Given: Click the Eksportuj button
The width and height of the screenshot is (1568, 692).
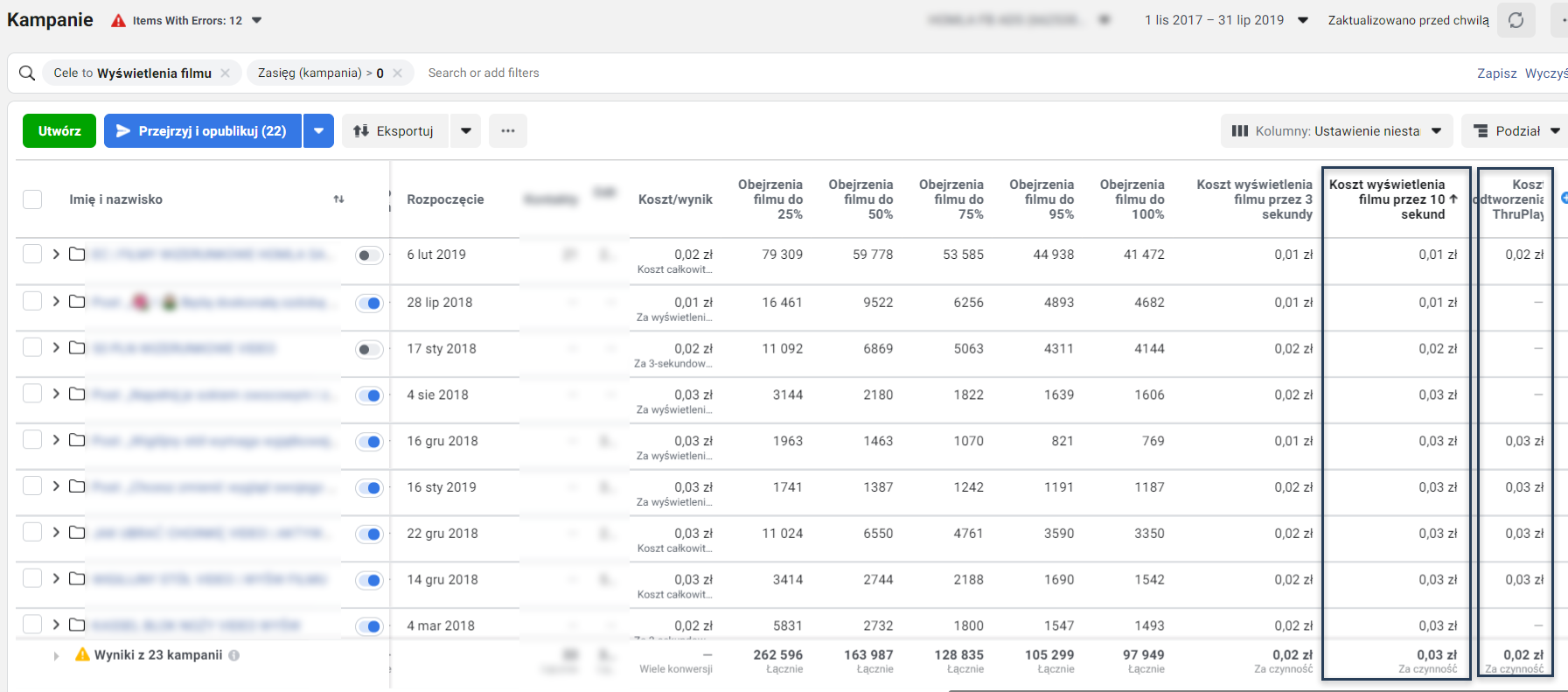Looking at the screenshot, I should point(395,130).
